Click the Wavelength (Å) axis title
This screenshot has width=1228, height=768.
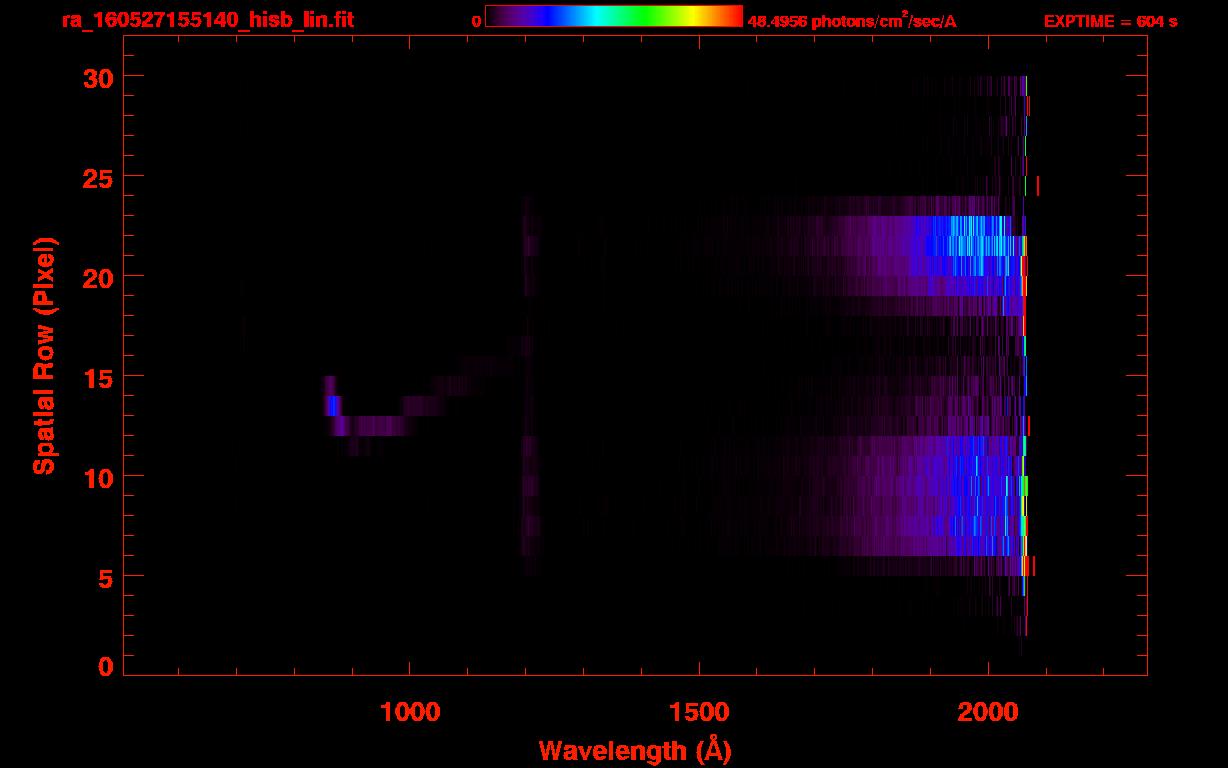[636, 750]
